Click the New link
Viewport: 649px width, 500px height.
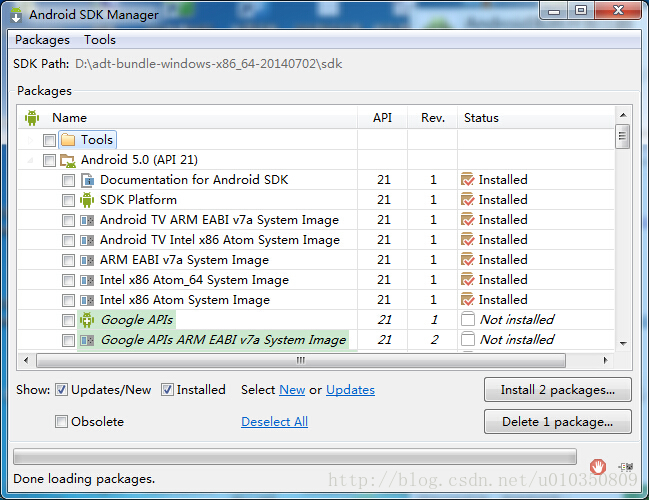pos(292,389)
